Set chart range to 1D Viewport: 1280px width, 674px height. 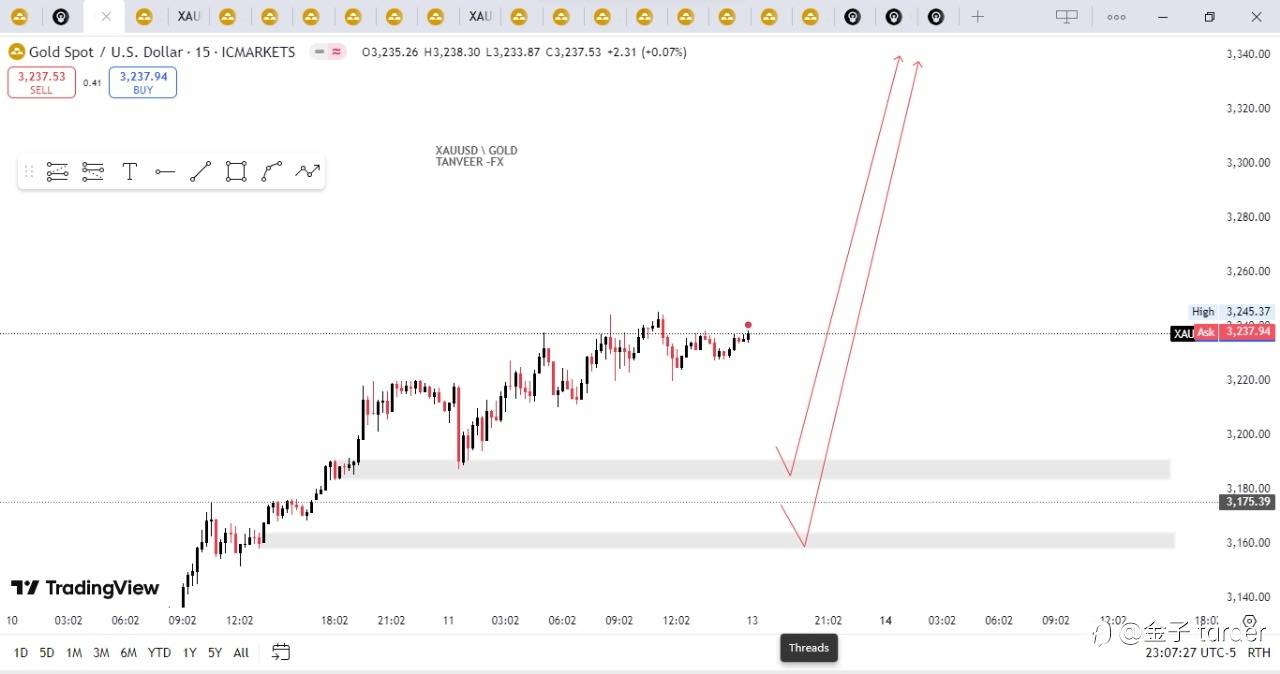21,653
